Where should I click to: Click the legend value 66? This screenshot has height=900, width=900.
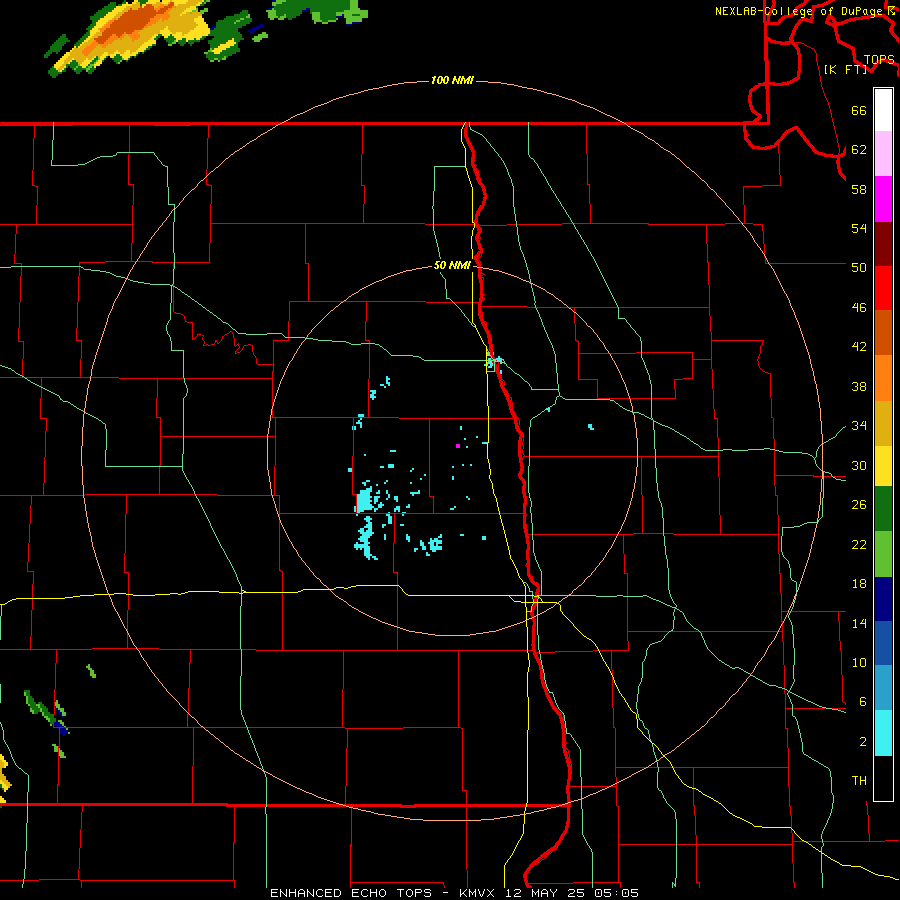point(859,111)
